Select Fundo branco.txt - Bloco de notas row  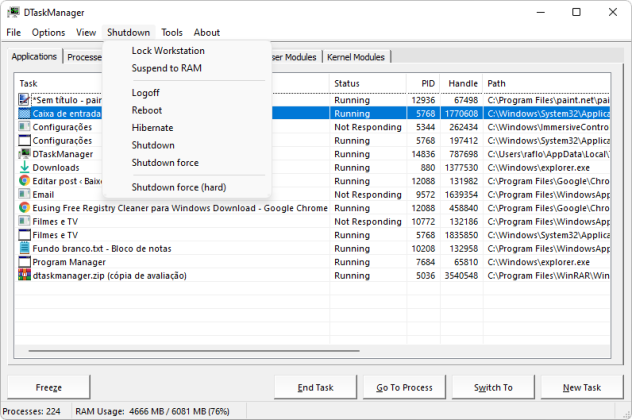coord(312,248)
